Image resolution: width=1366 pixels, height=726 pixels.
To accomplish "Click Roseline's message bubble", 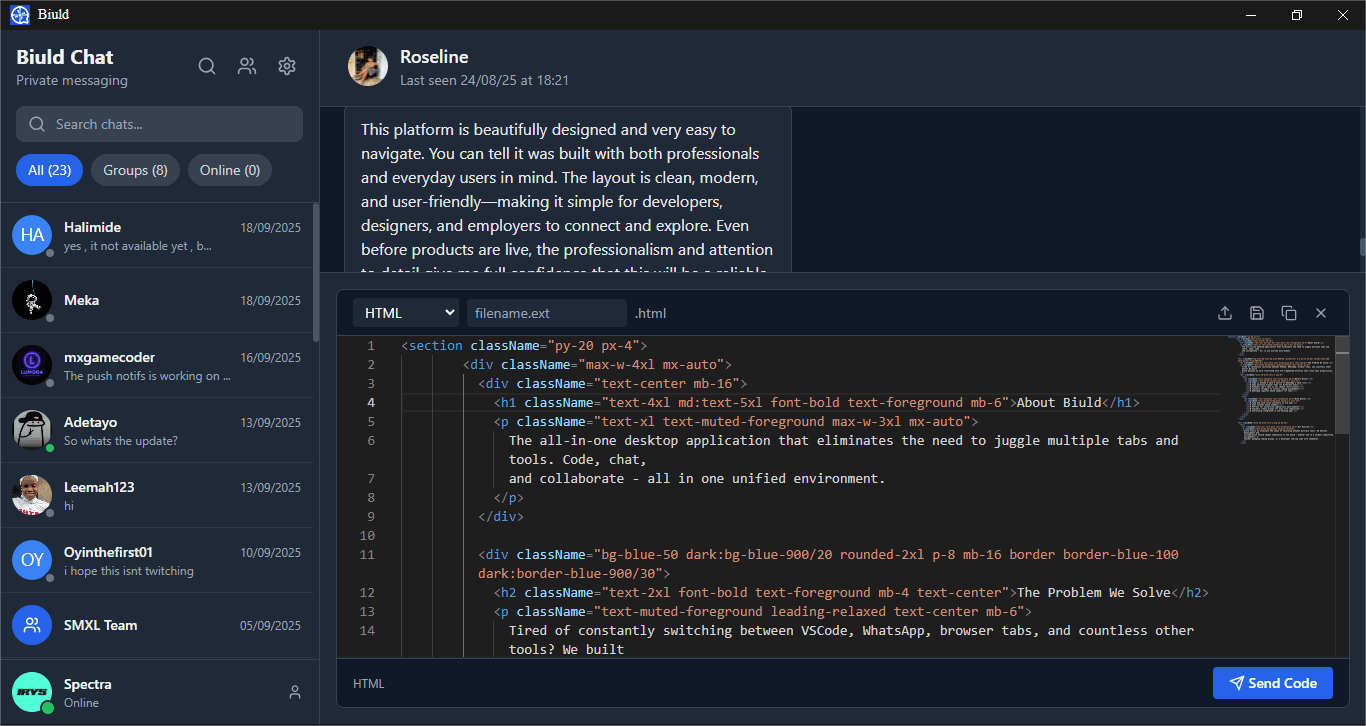I will click(x=568, y=190).
